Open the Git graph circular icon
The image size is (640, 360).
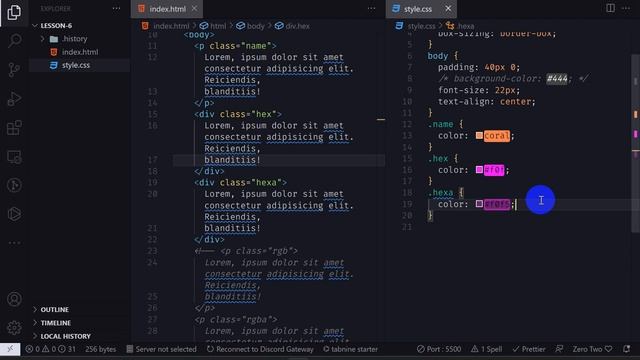tap(14, 185)
